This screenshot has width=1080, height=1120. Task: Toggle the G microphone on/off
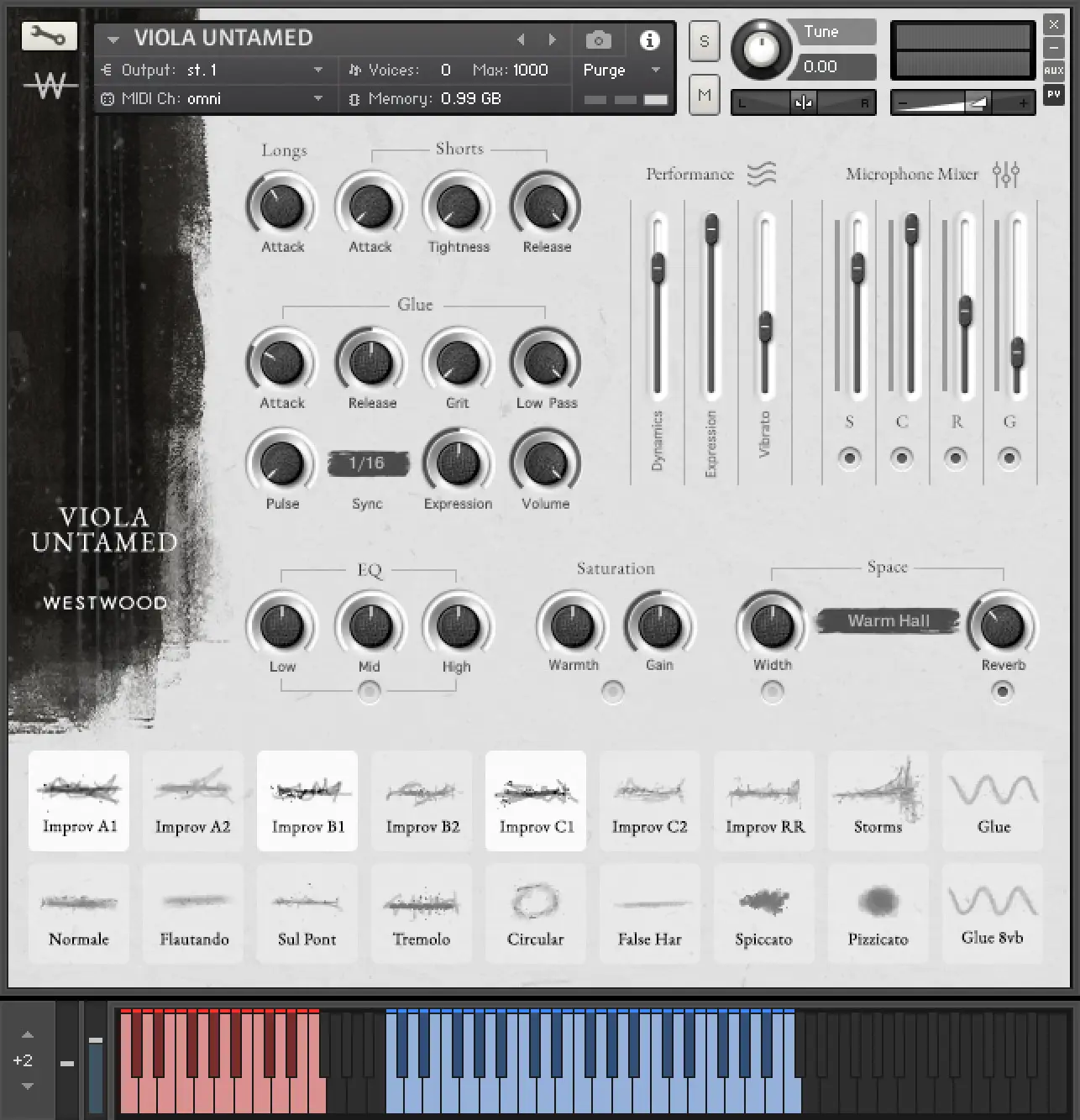(x=1009, y=458)
